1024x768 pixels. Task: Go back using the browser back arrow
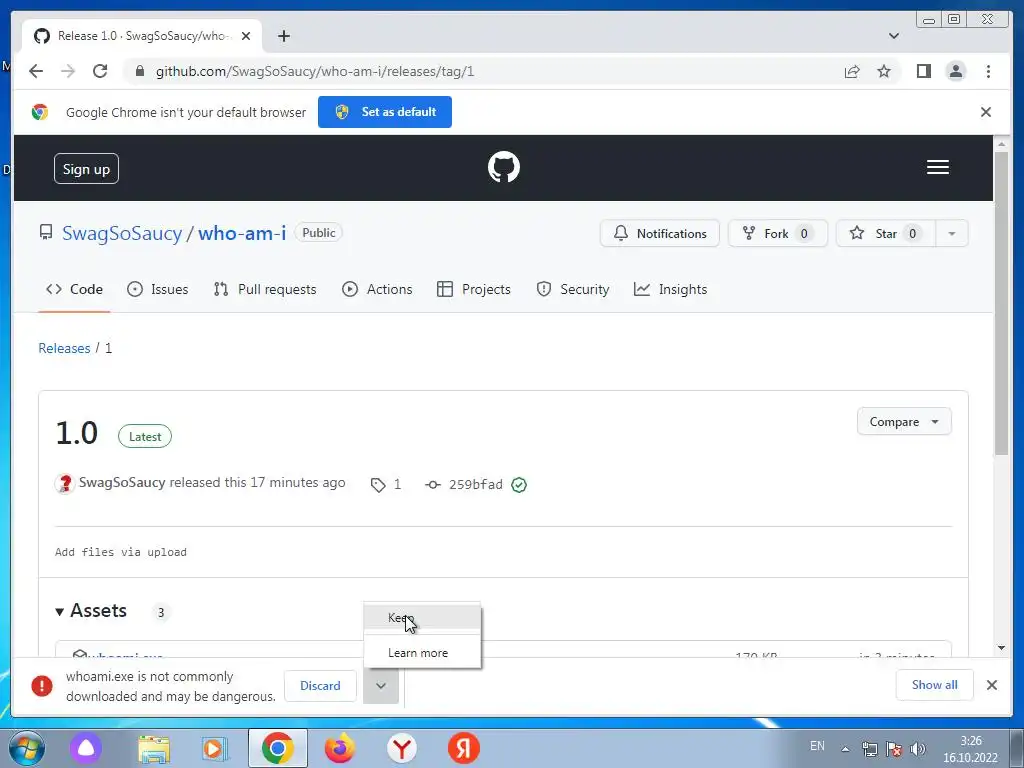pos(36,71)
